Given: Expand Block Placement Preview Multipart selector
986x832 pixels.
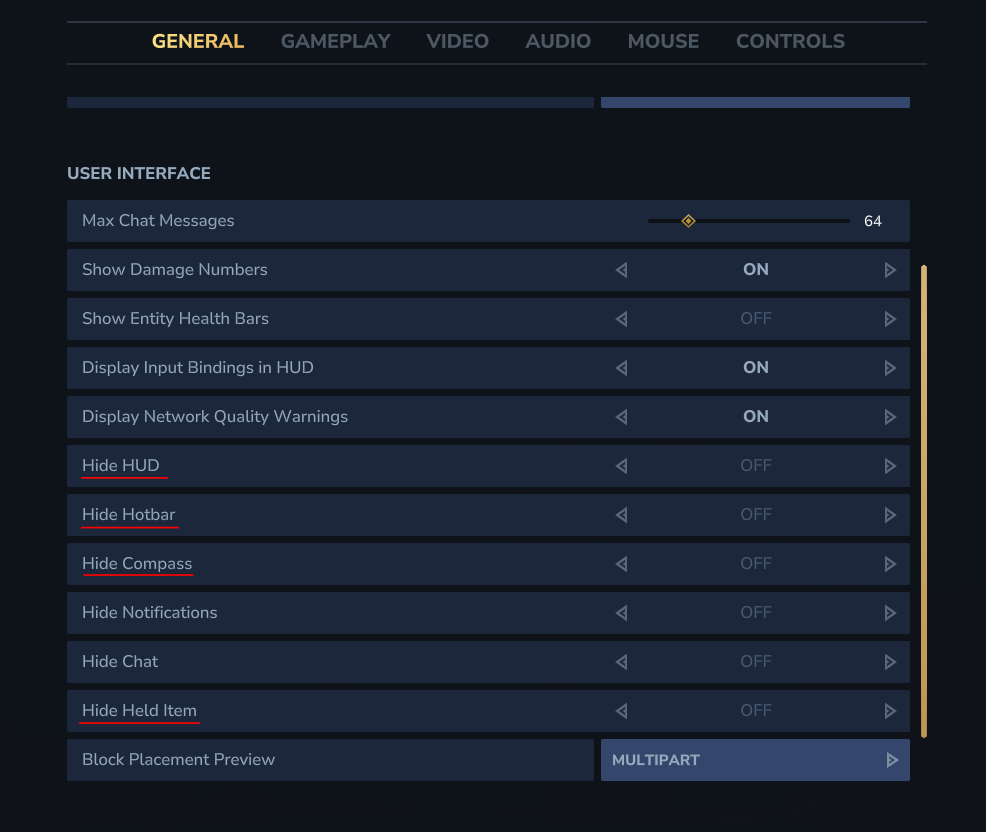Looking at the screenshot, I should point(755,760).
